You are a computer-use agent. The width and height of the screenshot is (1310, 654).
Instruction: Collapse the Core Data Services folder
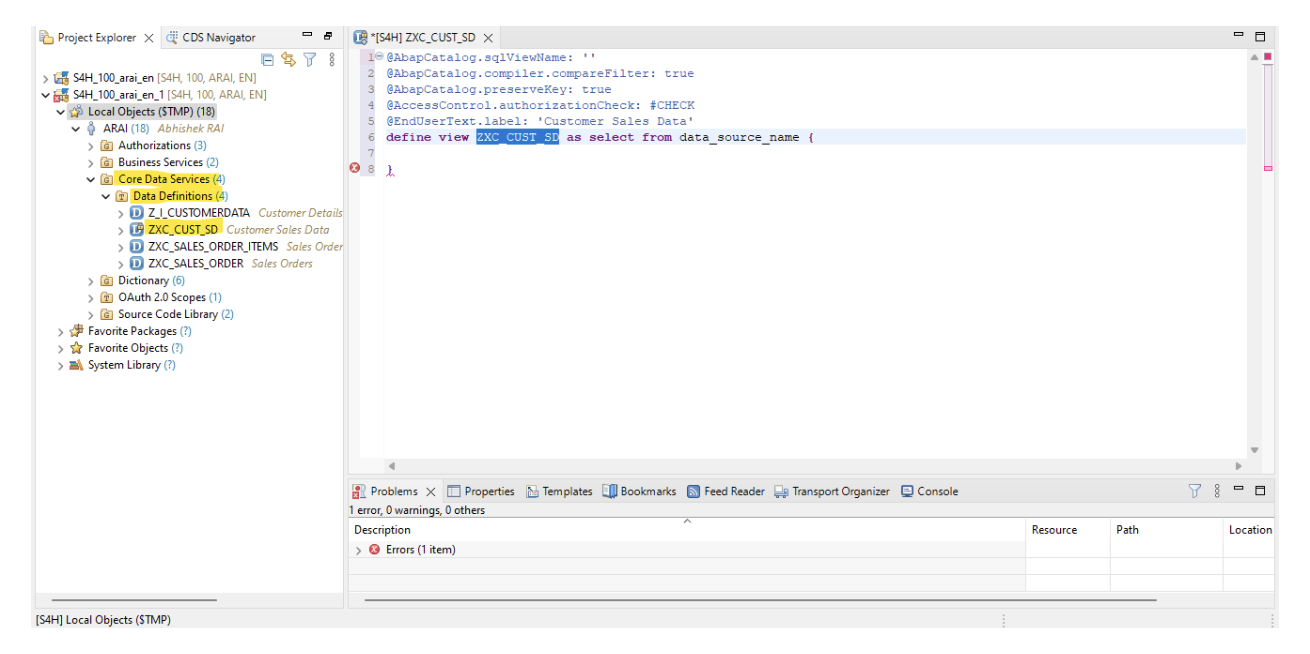(x=91, y=180)
